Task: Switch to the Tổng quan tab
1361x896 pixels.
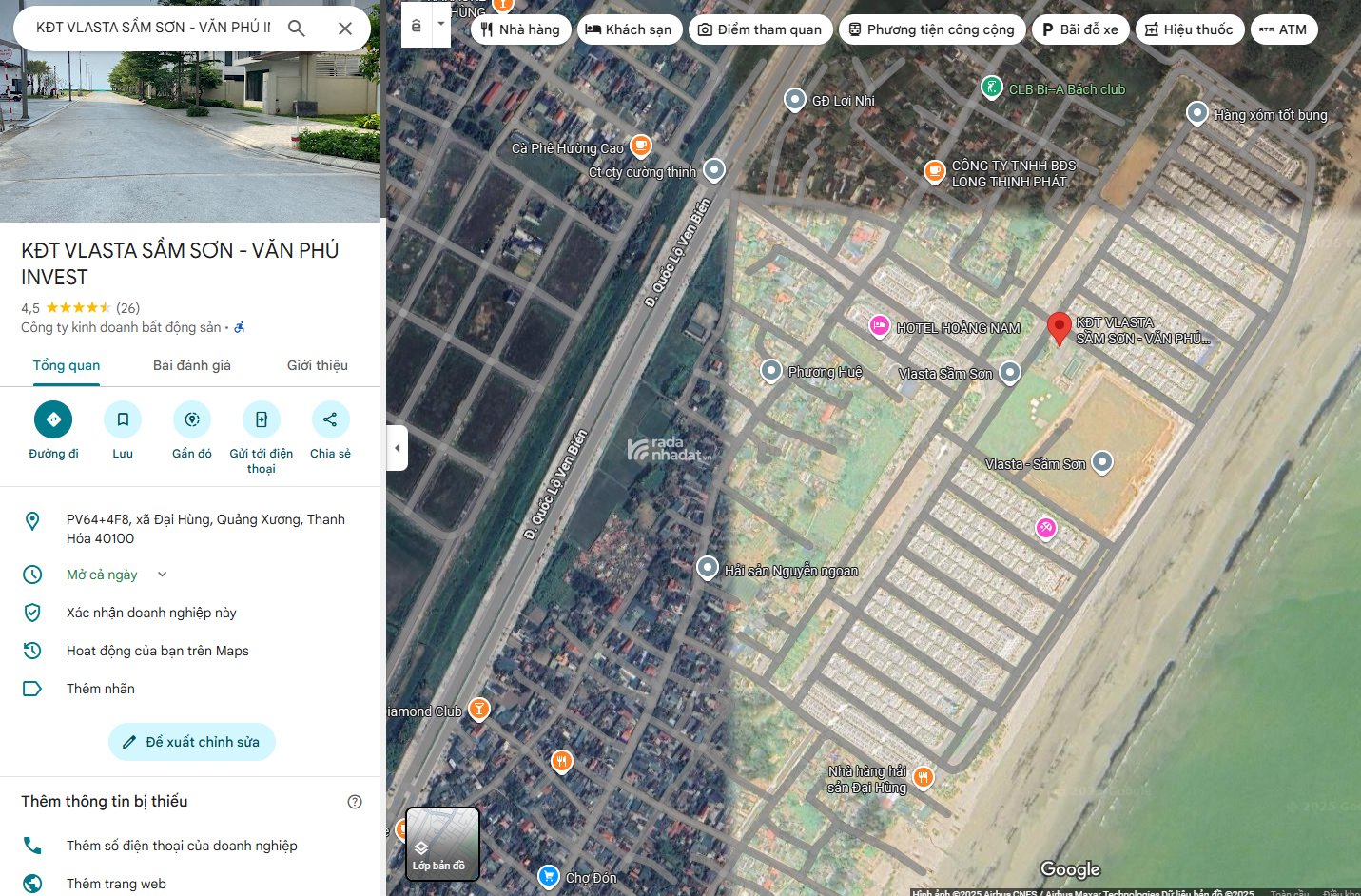Action: point(67,365)
